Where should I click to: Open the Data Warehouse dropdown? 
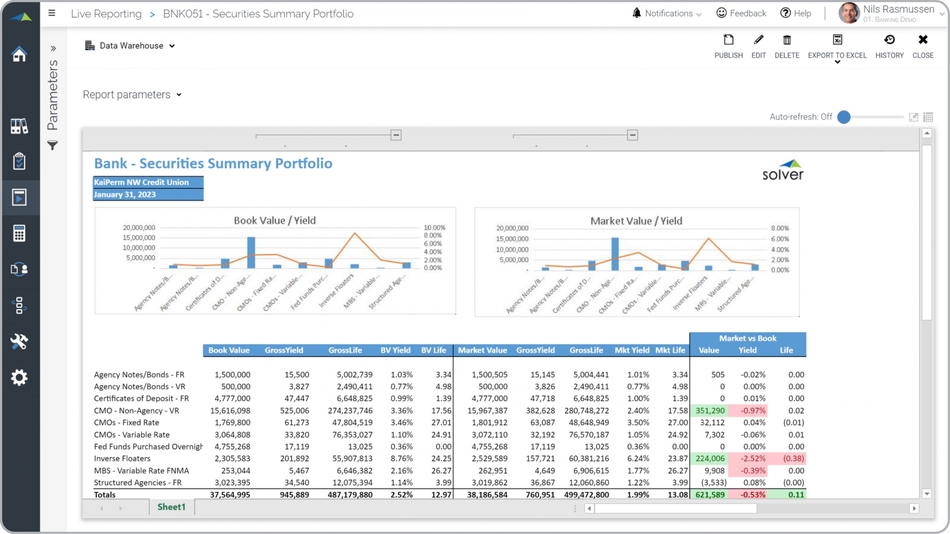pyautogui.click(x=130, y=46)
